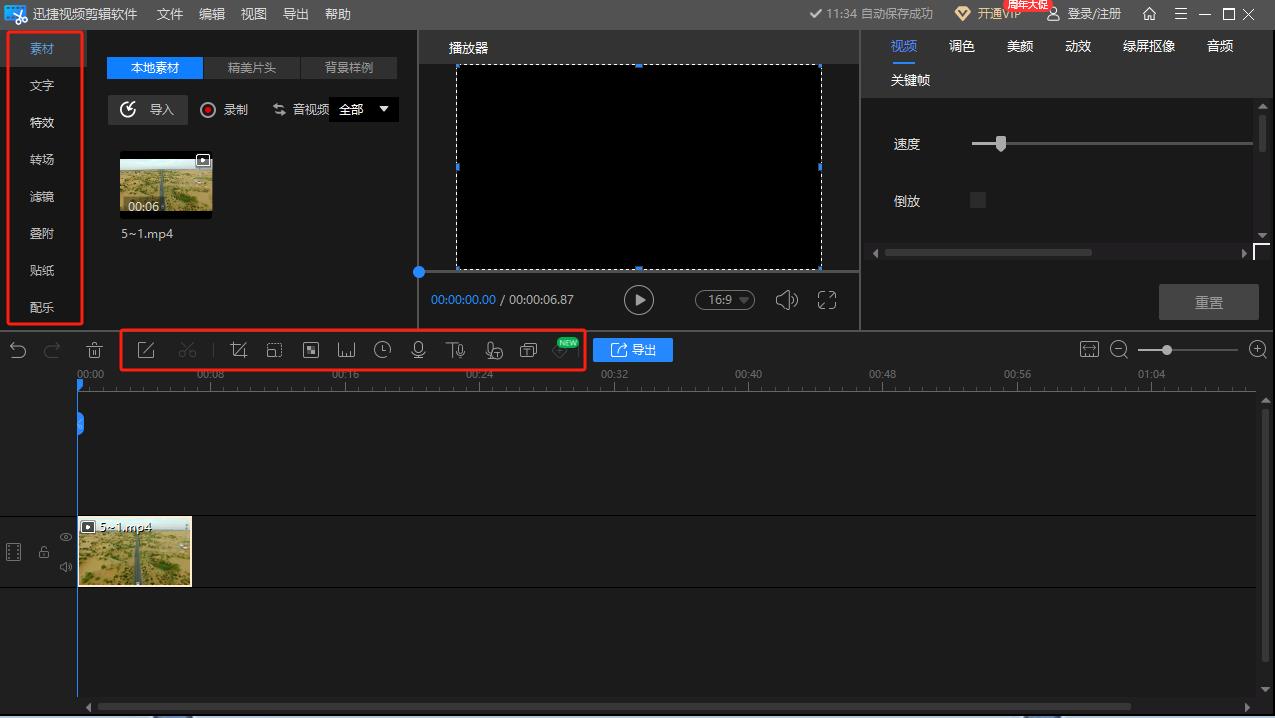Select 转场 in the left sidebar
Image resolution: width=1275 pixels, height=718 pixels.
pos(42,160)
